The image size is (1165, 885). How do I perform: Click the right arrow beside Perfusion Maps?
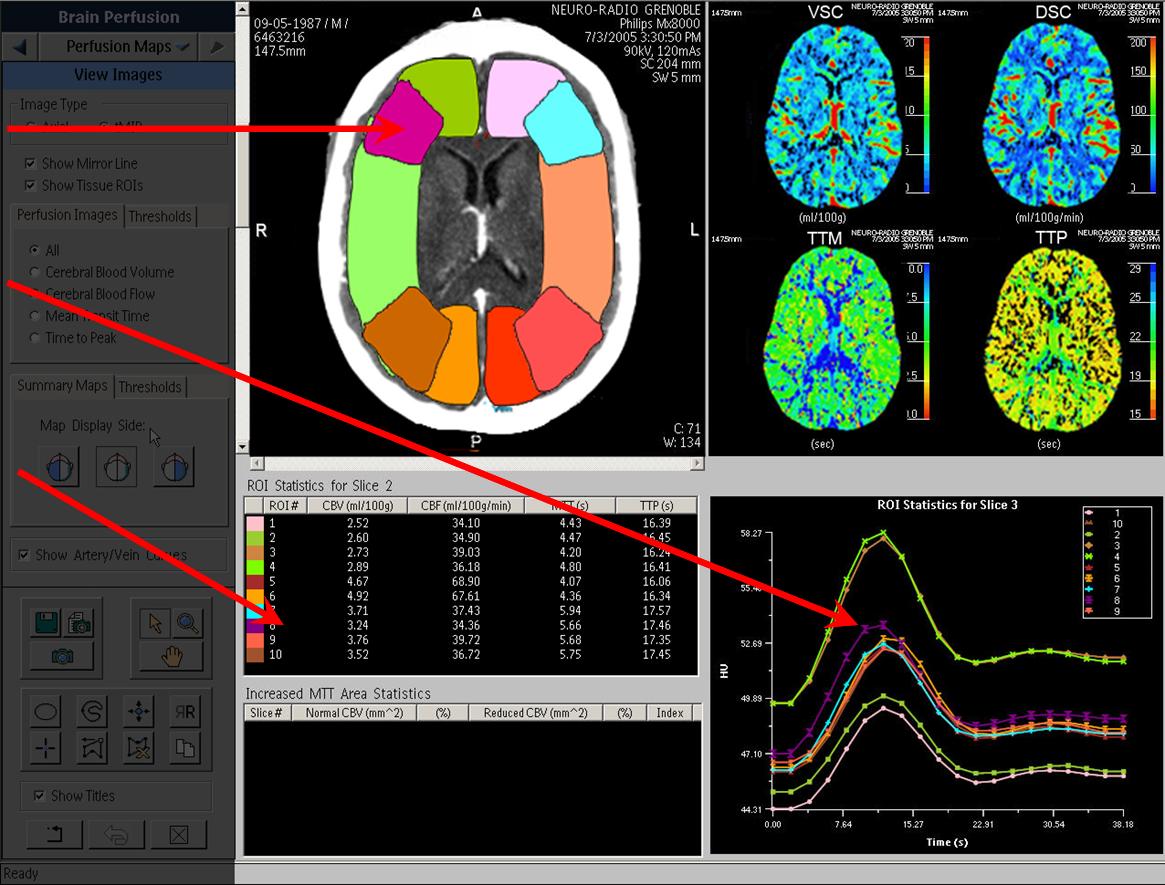(x=216, y=47)
